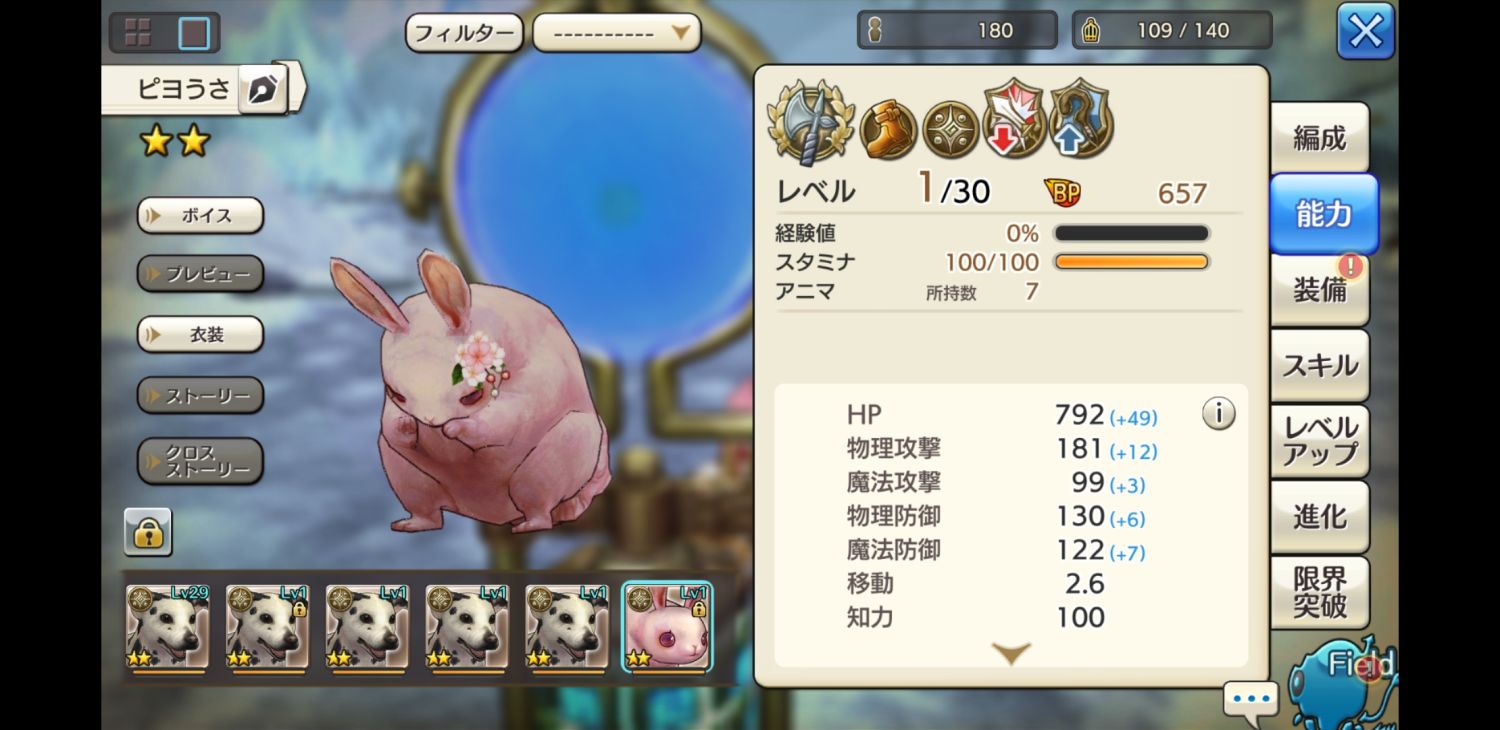Click the ボイス voice button
This screenshot has height=730, width=1500.
[x=200, y=215]
